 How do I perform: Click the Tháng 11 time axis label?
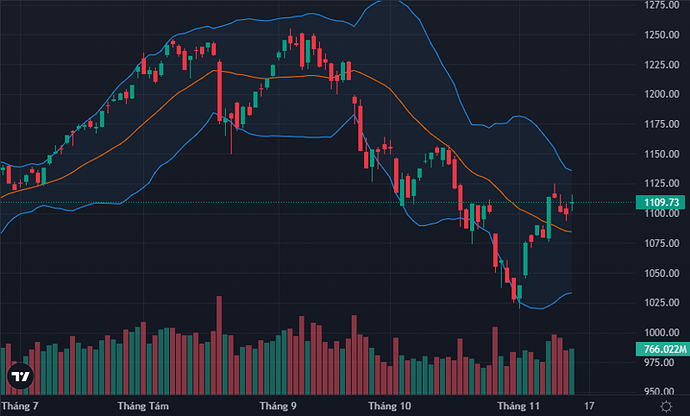click(519, 406)
